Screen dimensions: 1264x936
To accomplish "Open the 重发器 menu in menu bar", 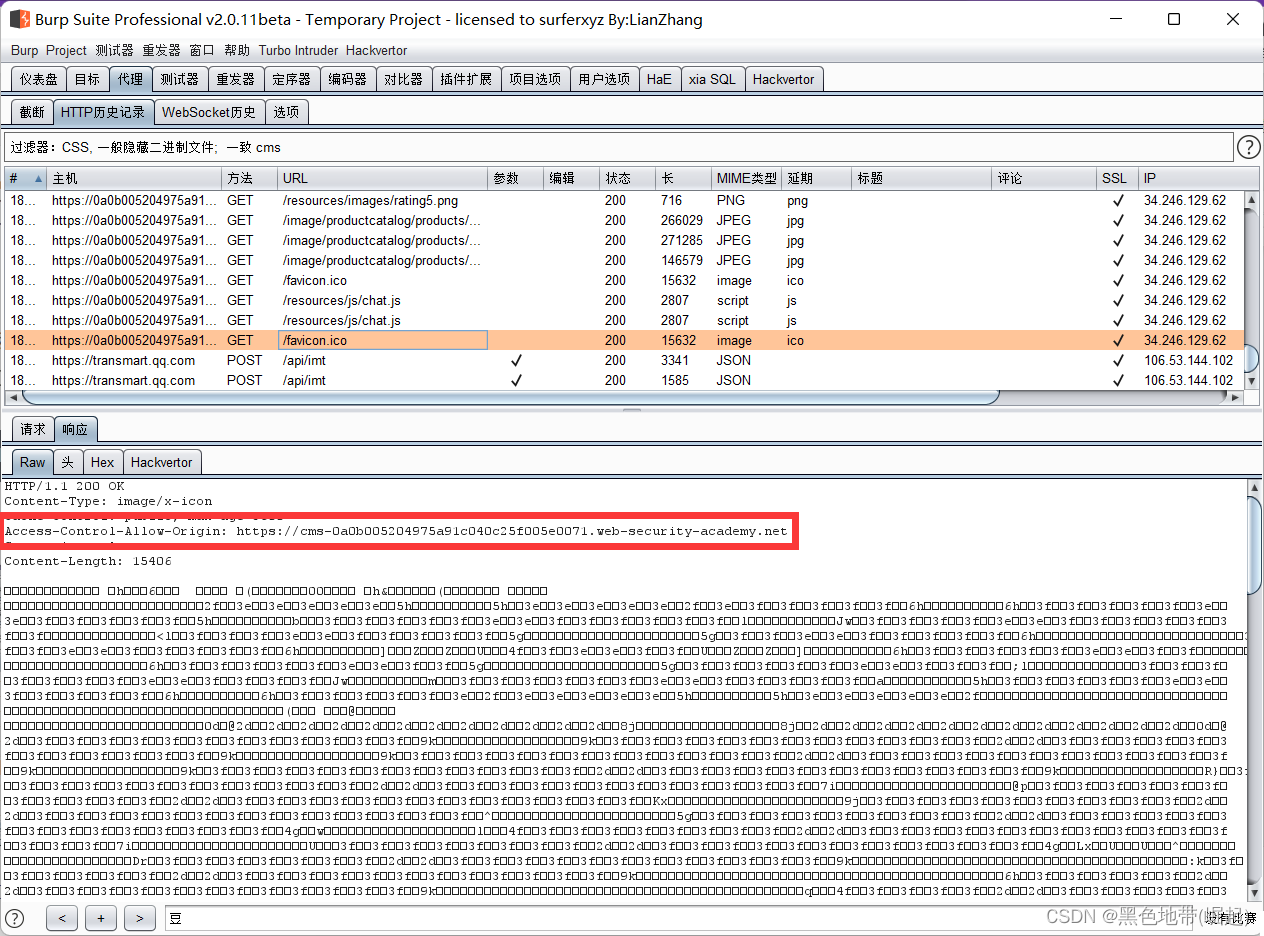I will point(161,50).
